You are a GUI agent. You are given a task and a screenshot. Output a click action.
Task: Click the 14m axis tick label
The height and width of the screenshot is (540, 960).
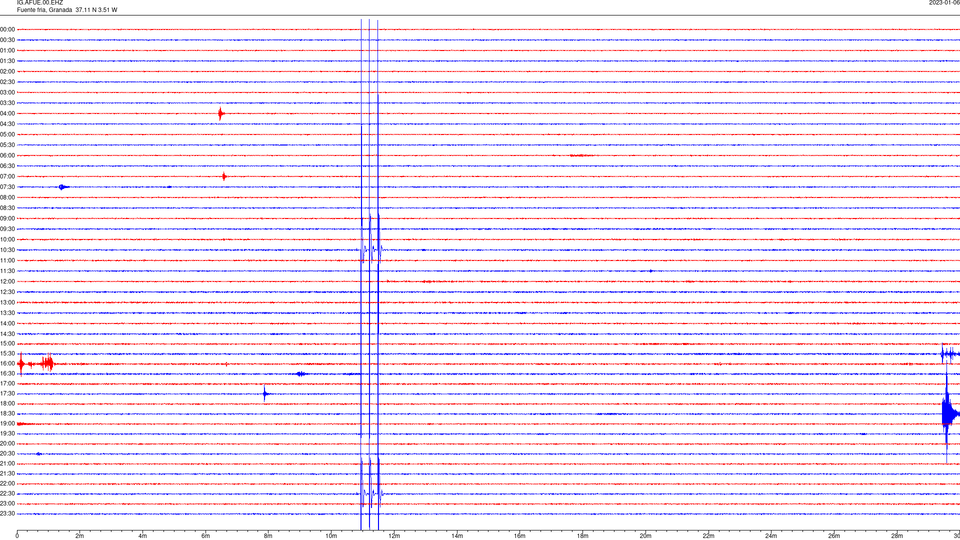pos(457,536)
